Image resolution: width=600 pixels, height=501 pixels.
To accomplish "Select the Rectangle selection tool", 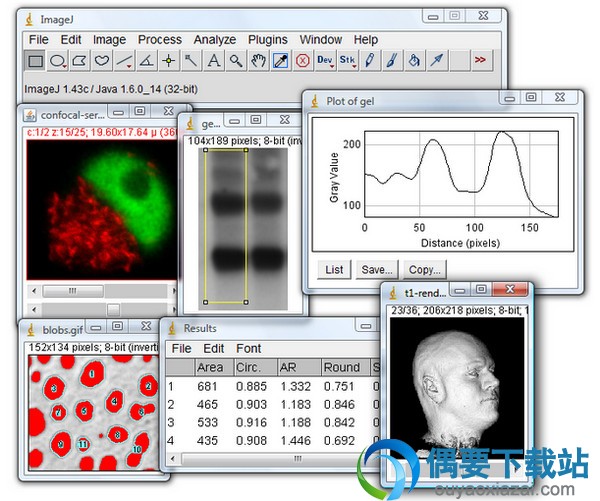I will 35,60.
